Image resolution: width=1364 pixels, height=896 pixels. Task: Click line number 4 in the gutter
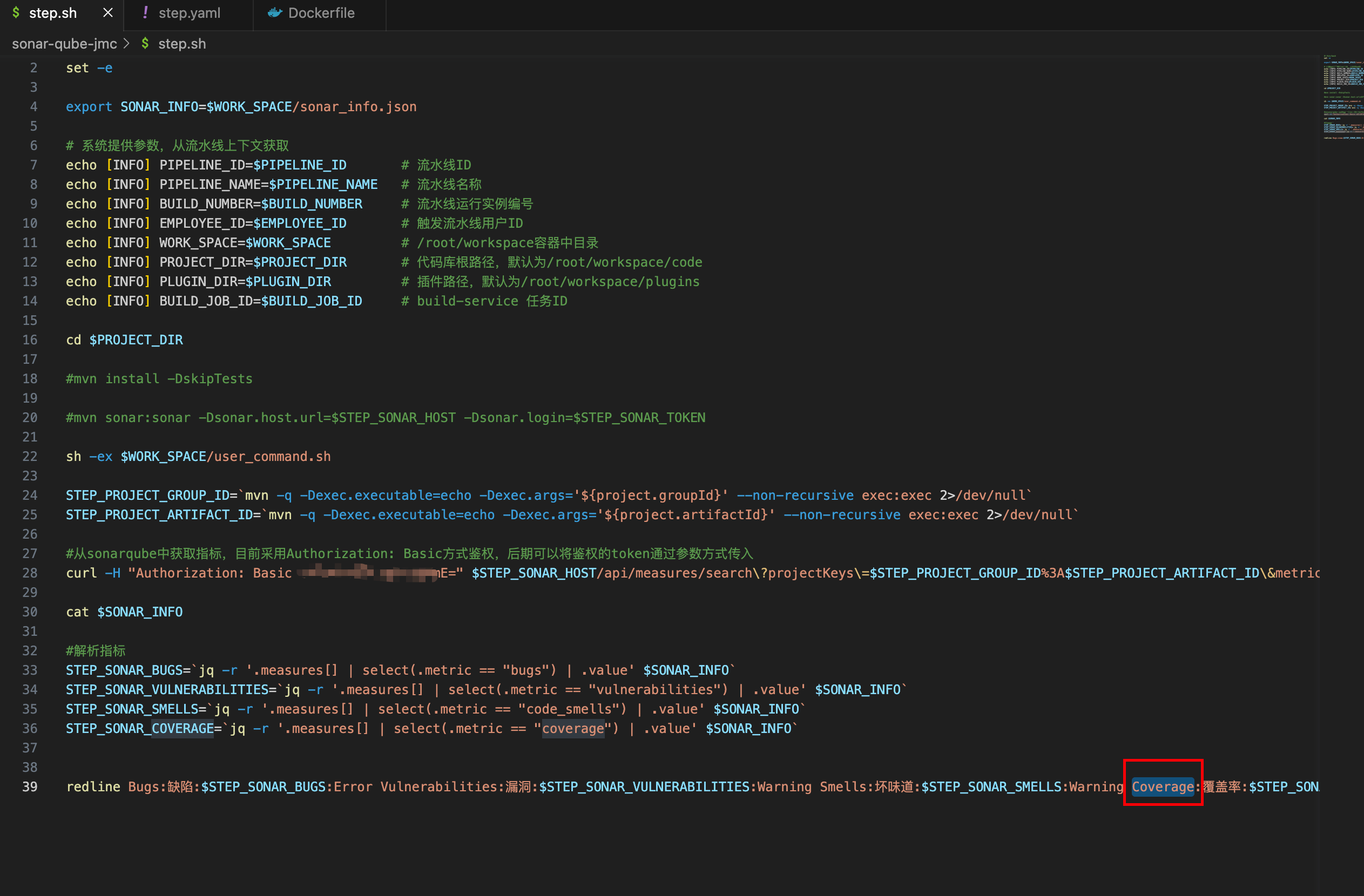(x=34, y=106)
